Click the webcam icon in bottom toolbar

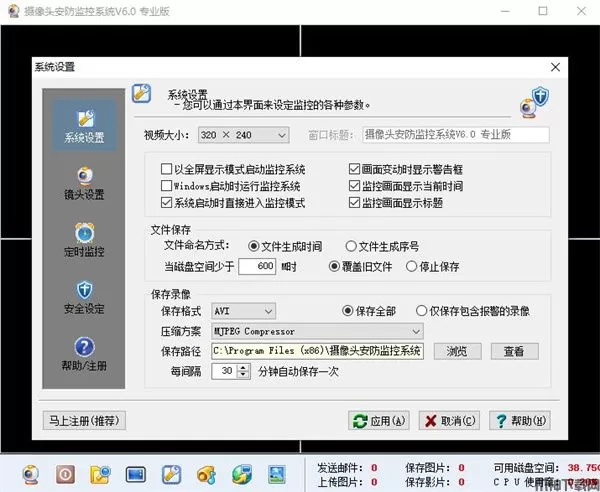(x=31, y=475)
